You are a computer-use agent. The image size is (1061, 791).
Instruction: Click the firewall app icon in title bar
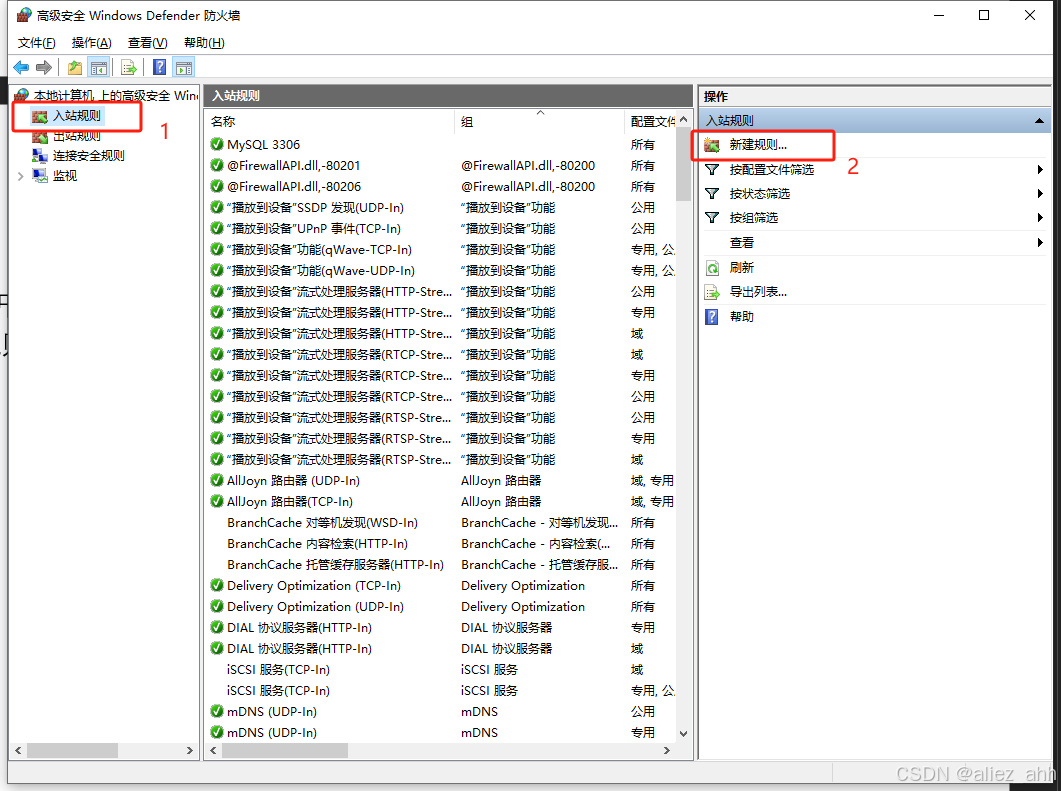tap(24, 15)
